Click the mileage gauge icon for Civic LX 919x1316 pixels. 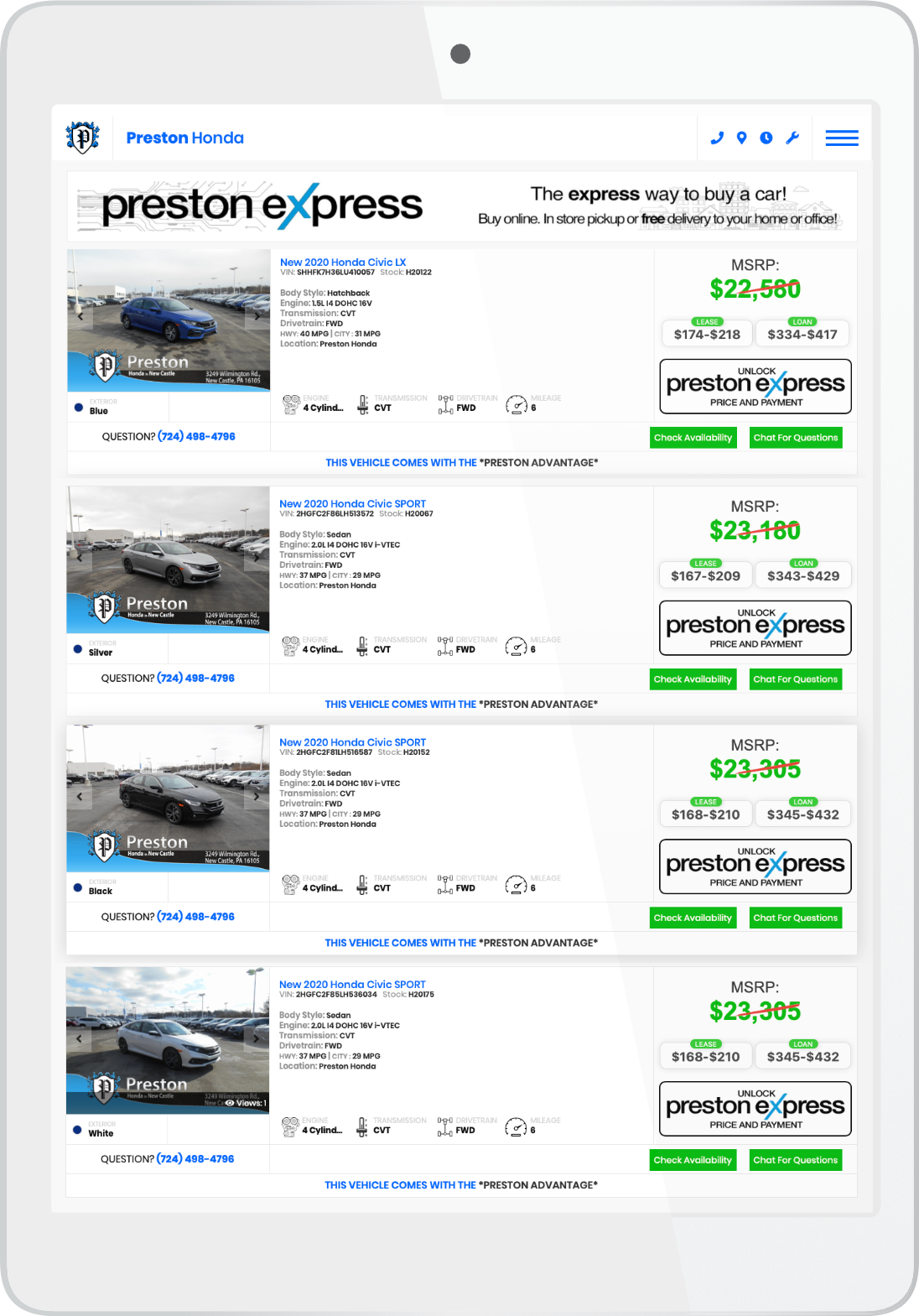(517, 406)
